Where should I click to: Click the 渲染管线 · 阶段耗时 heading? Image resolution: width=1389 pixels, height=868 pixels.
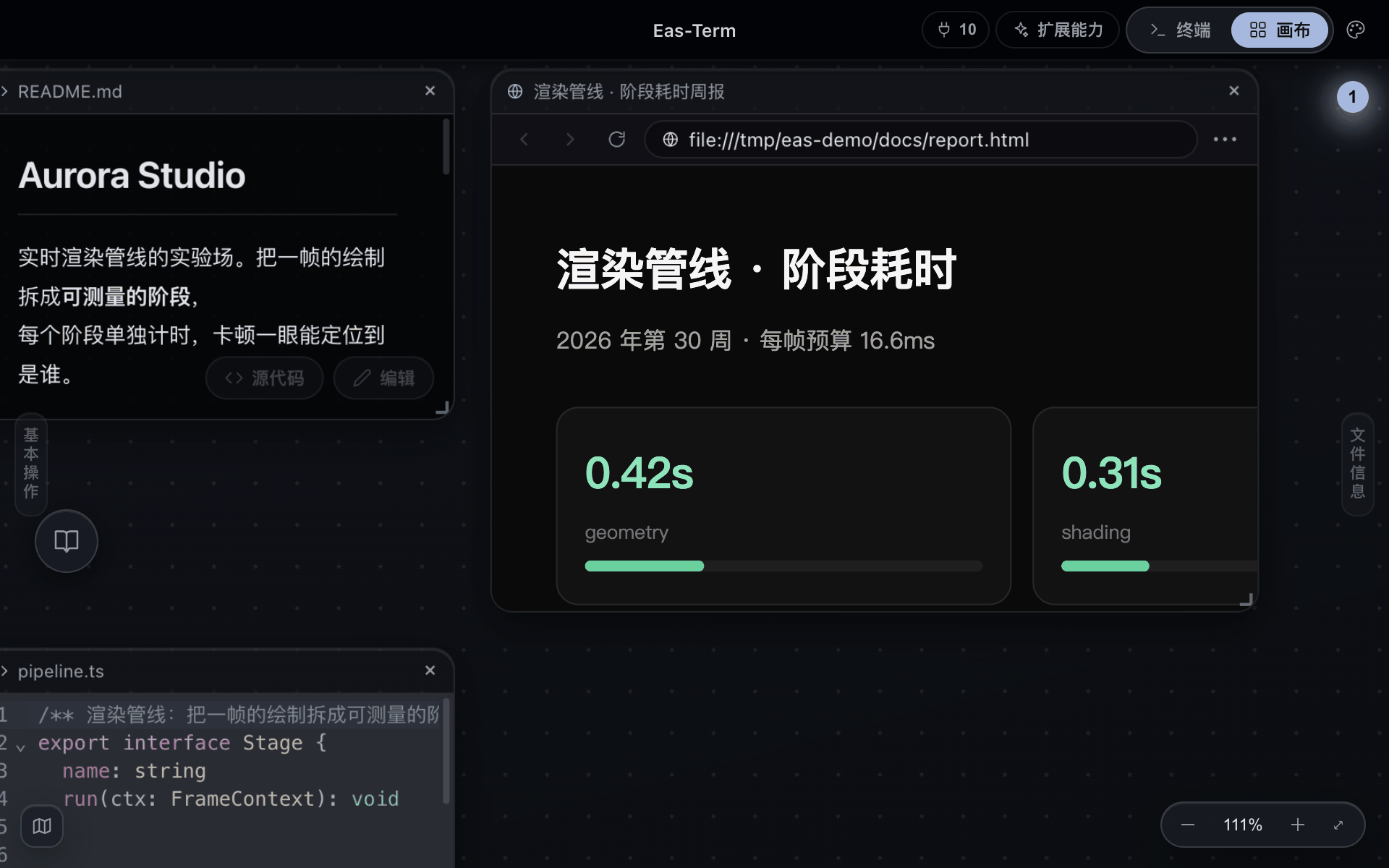[757, 269]
